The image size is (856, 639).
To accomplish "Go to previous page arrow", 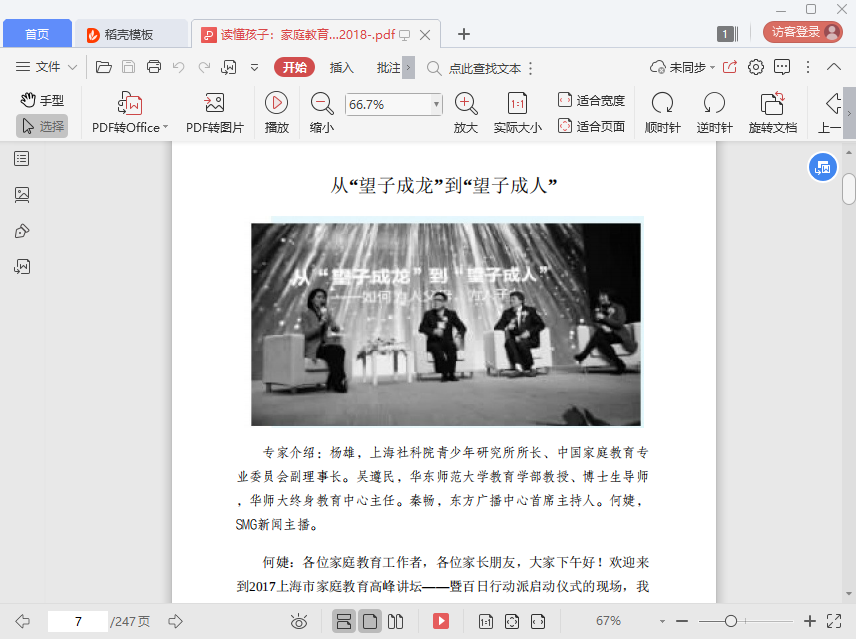I will pyautogui.click(x=22, y=621).
